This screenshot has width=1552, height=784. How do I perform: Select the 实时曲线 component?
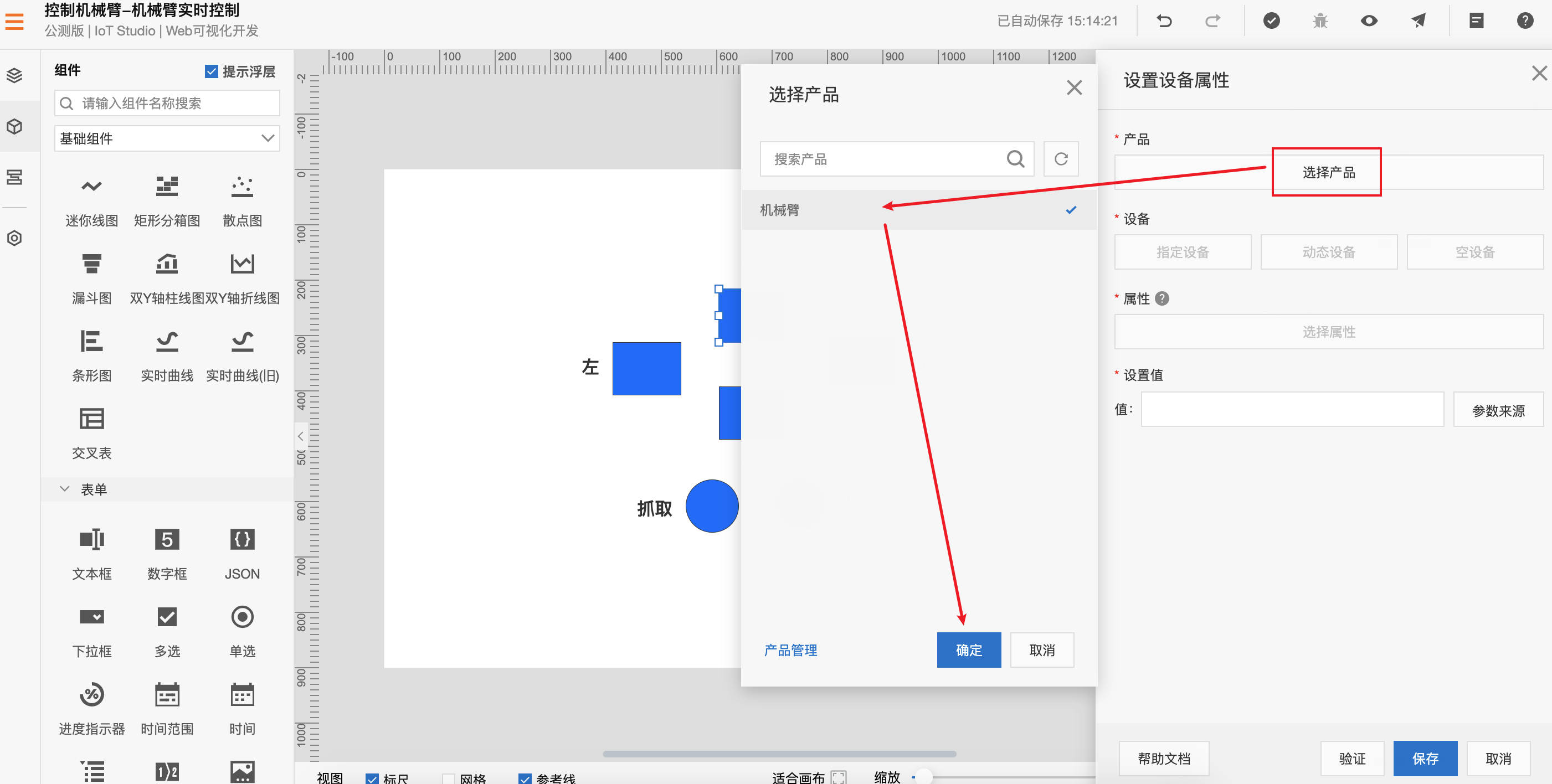[x=167, y=357]
